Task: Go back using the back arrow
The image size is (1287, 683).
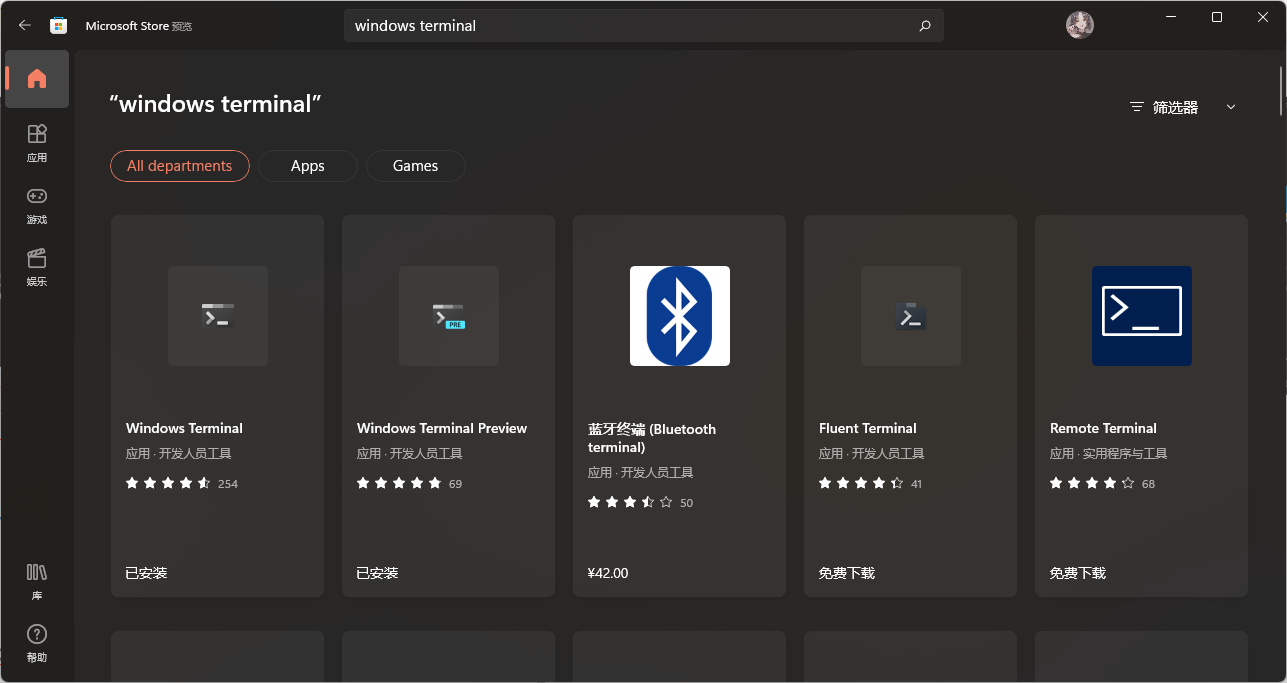Action: 24,25
